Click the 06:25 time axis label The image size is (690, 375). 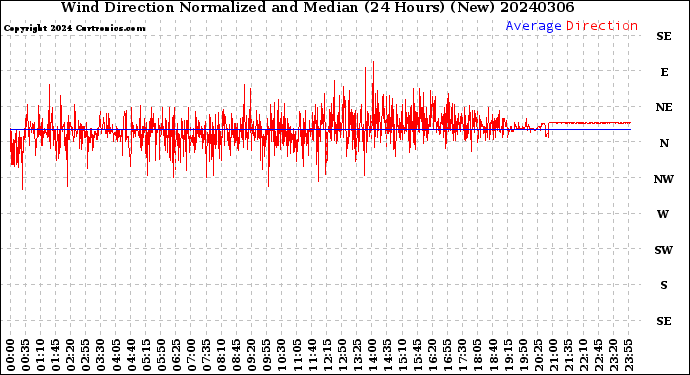tap(176, 355)
